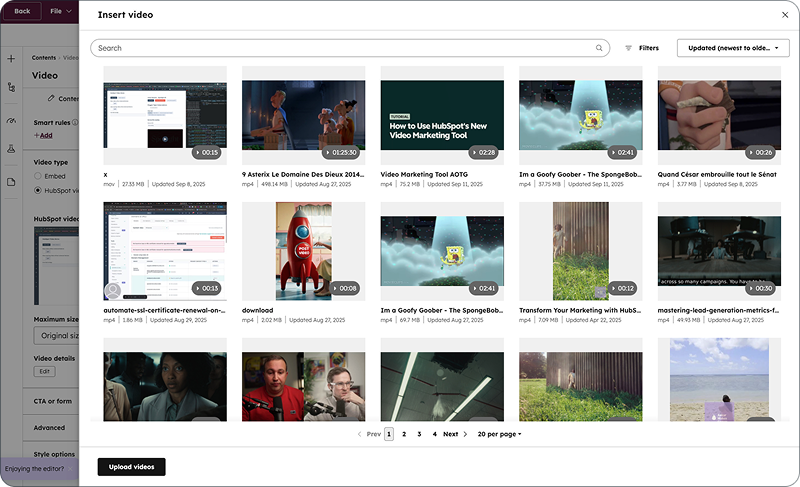The image size is (800, 487).
Task: Select the beach video thumbnail
Action: point(719,379)
